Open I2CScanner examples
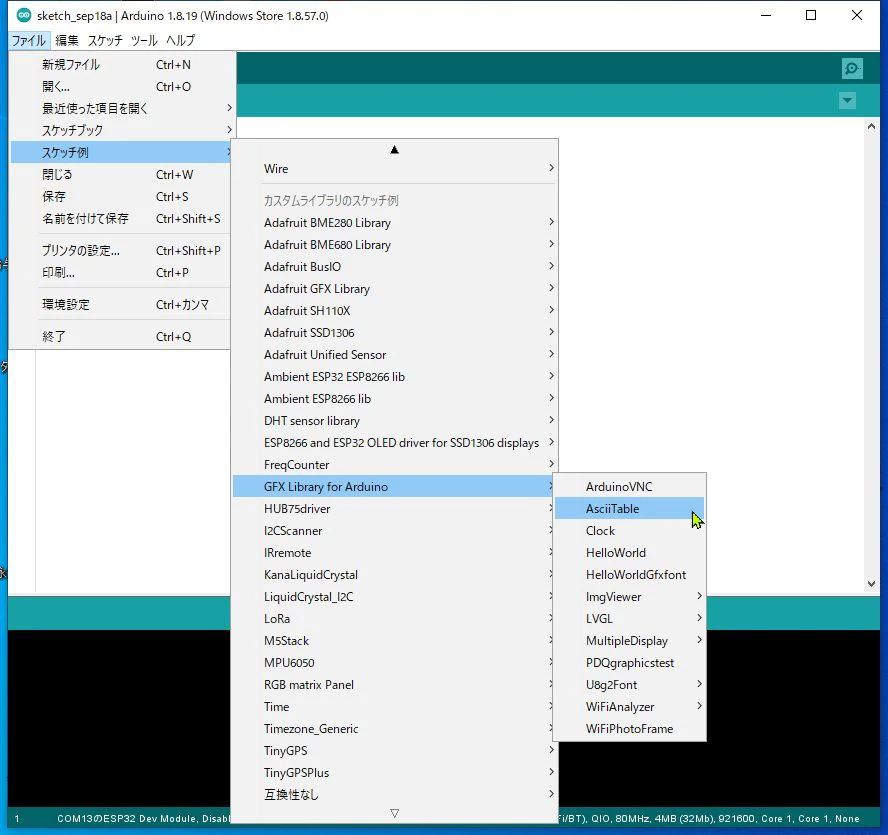This screenshot has width=888, height=835. pos(392,531)
